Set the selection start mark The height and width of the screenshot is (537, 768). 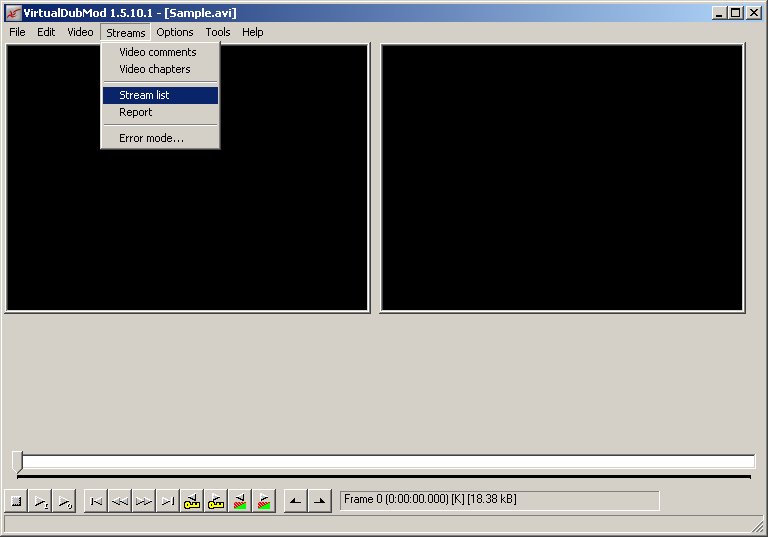[295, 501]
